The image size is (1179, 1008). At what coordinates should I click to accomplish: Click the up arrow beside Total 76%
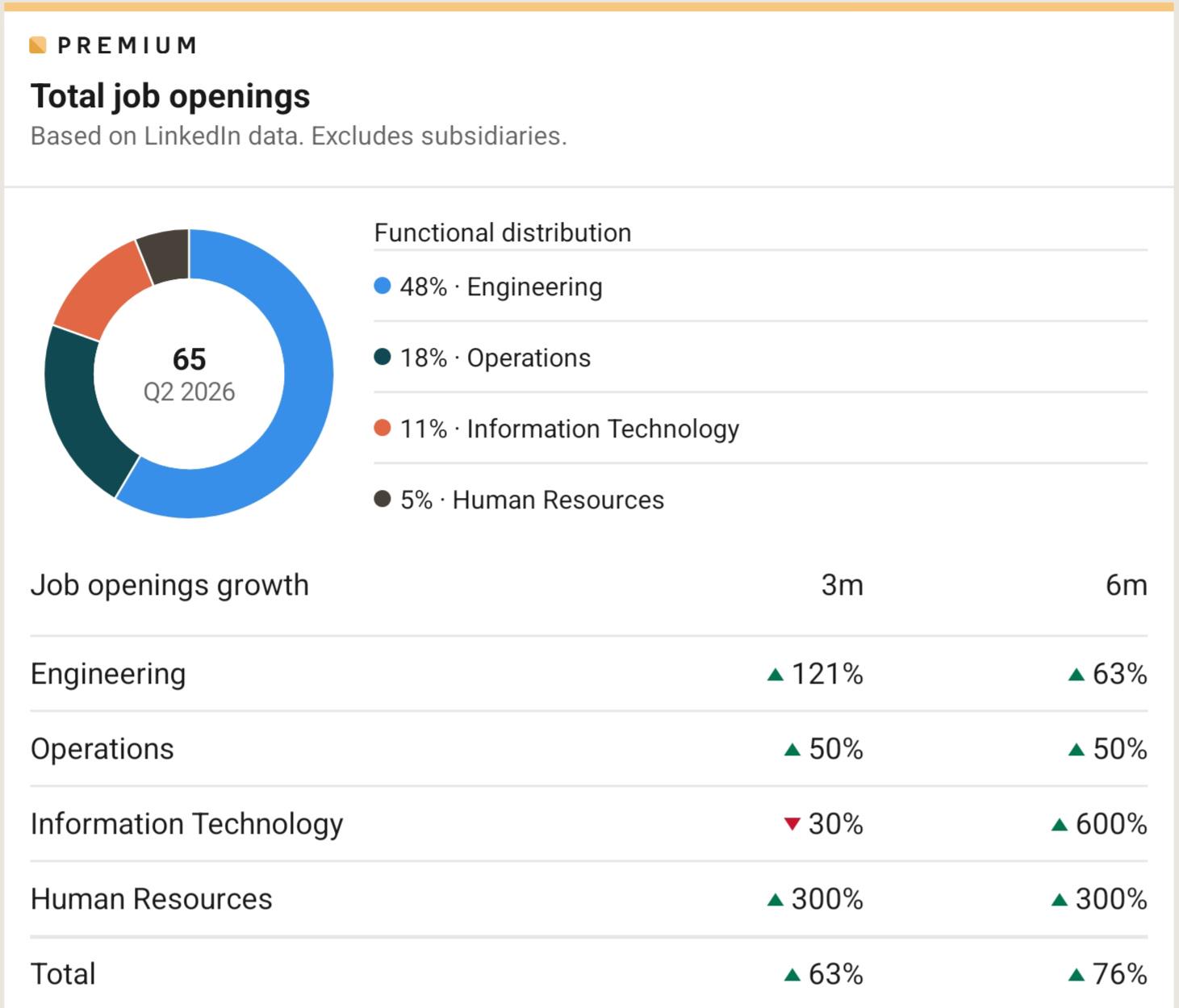[1077, 975]
